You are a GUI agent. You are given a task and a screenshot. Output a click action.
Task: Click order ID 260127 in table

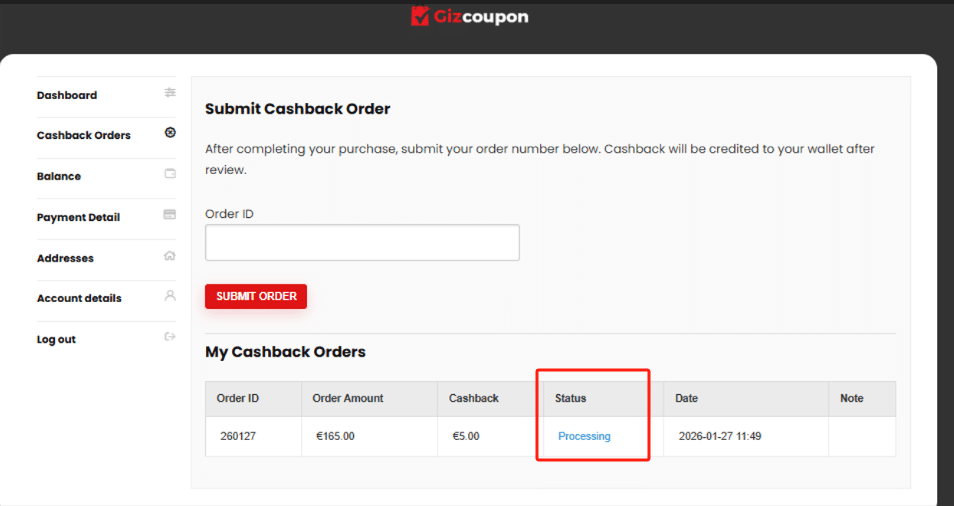pyautogui.click(x=237, y=436)
